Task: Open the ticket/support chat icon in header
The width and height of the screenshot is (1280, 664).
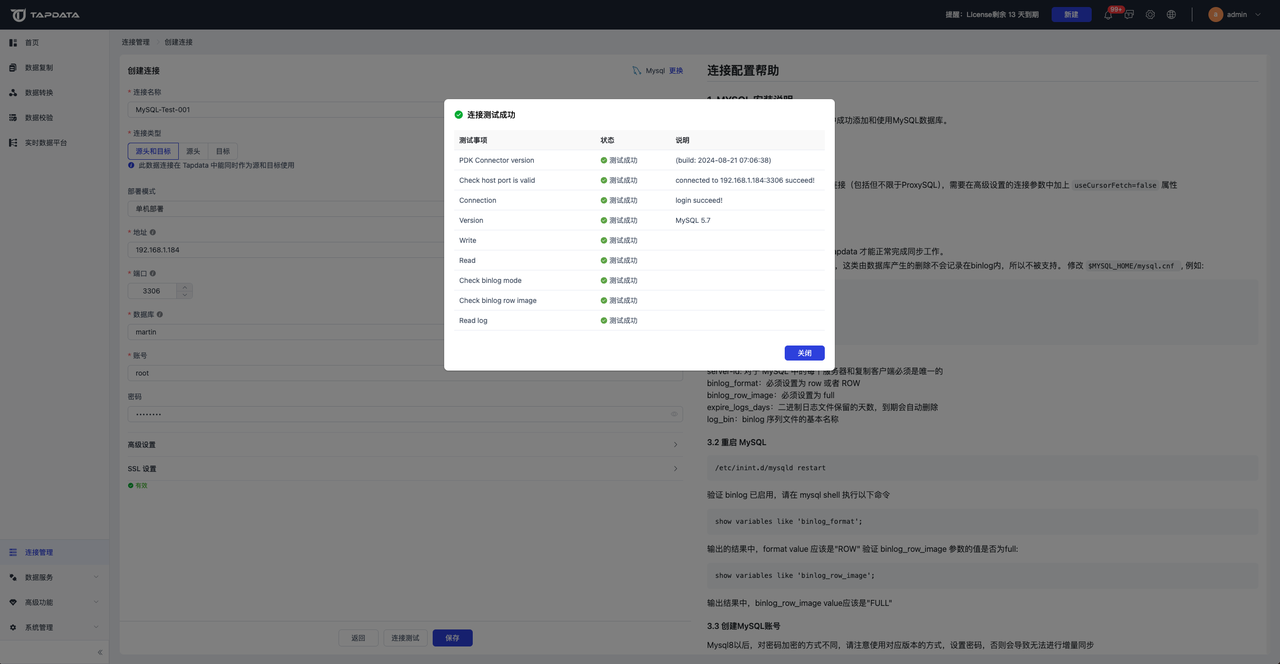Action: click(1129, 15)
